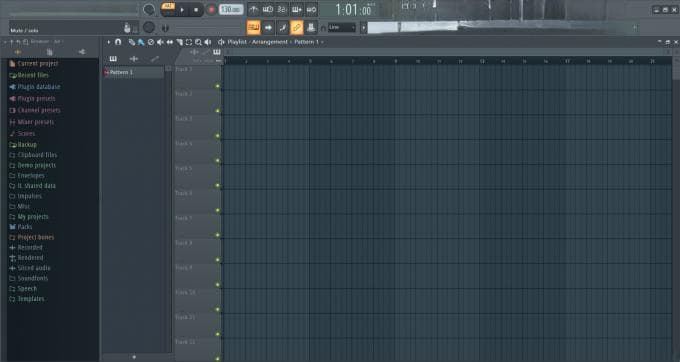Toggle typing keyboard to piano icon
The image size is (680, 362).
pyautogui.click(x=254, y=28)
